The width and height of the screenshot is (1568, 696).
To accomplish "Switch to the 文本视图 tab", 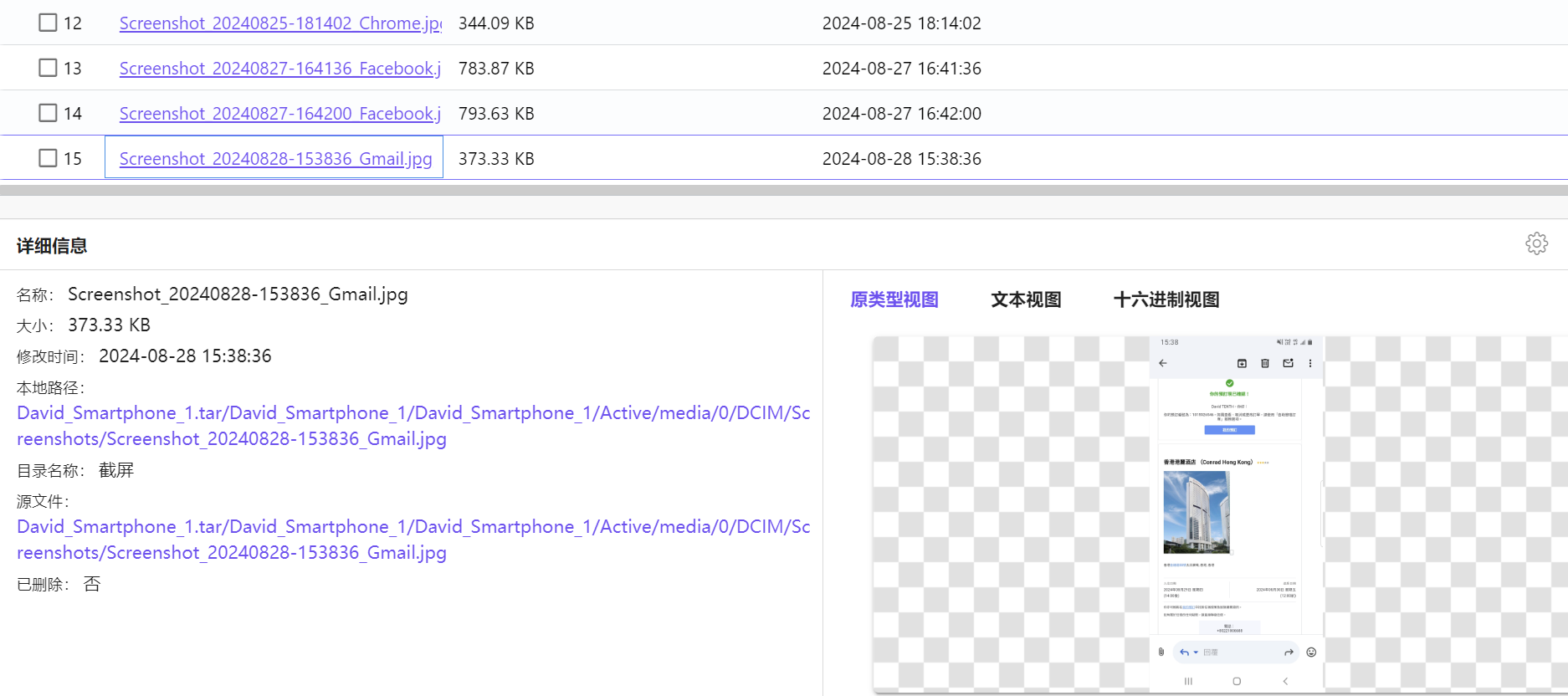I will (x=1026, y=299).
